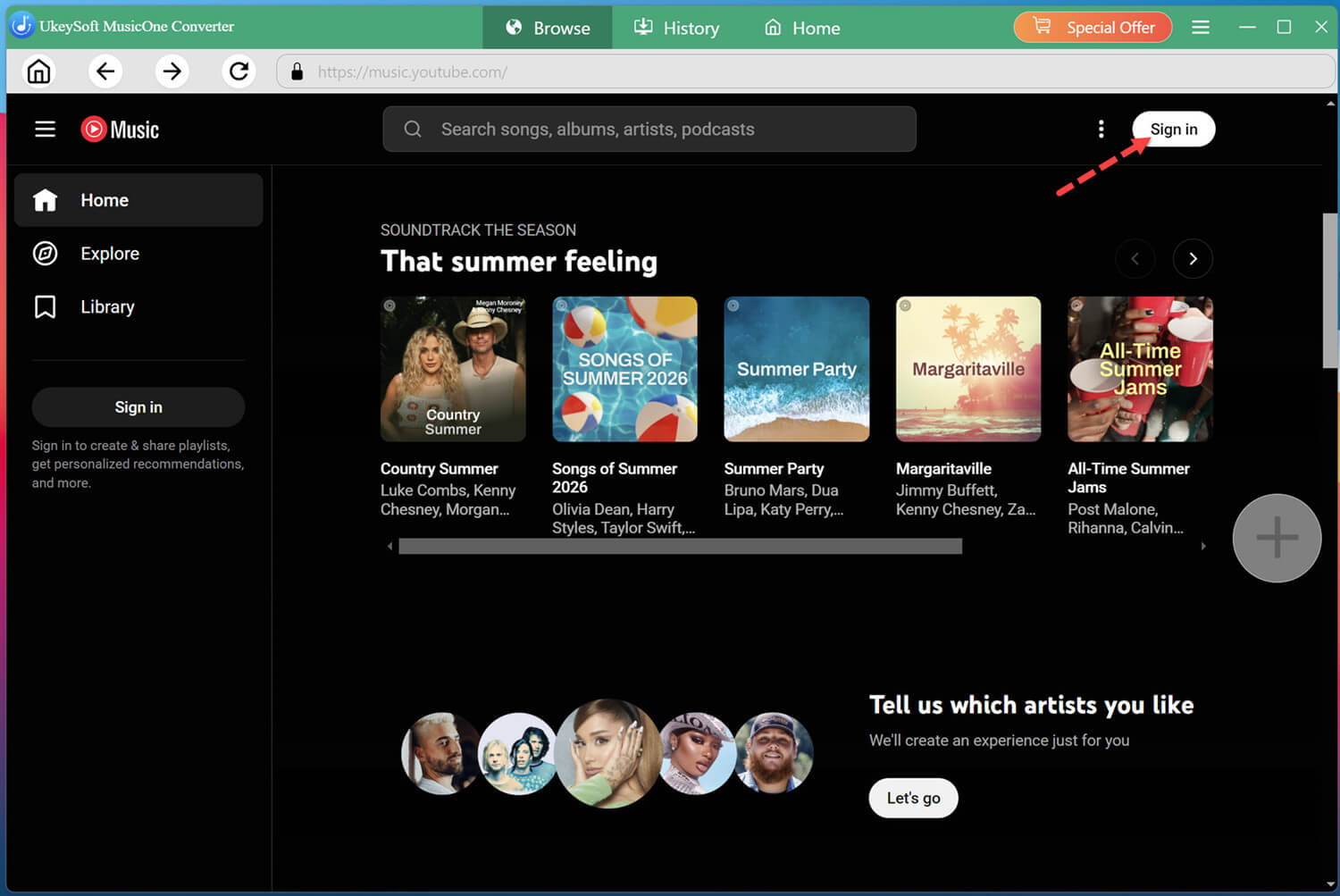Click the Let's go button

click(x=913, y=798)
